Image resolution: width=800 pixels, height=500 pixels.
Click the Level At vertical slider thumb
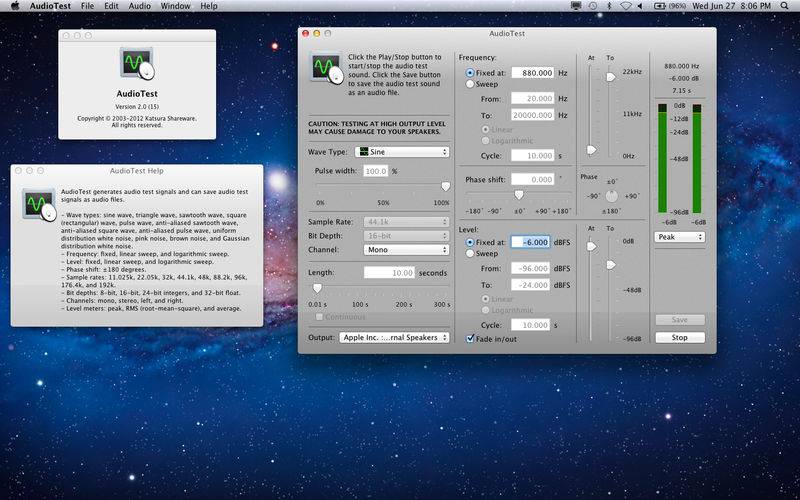point(591,246)
